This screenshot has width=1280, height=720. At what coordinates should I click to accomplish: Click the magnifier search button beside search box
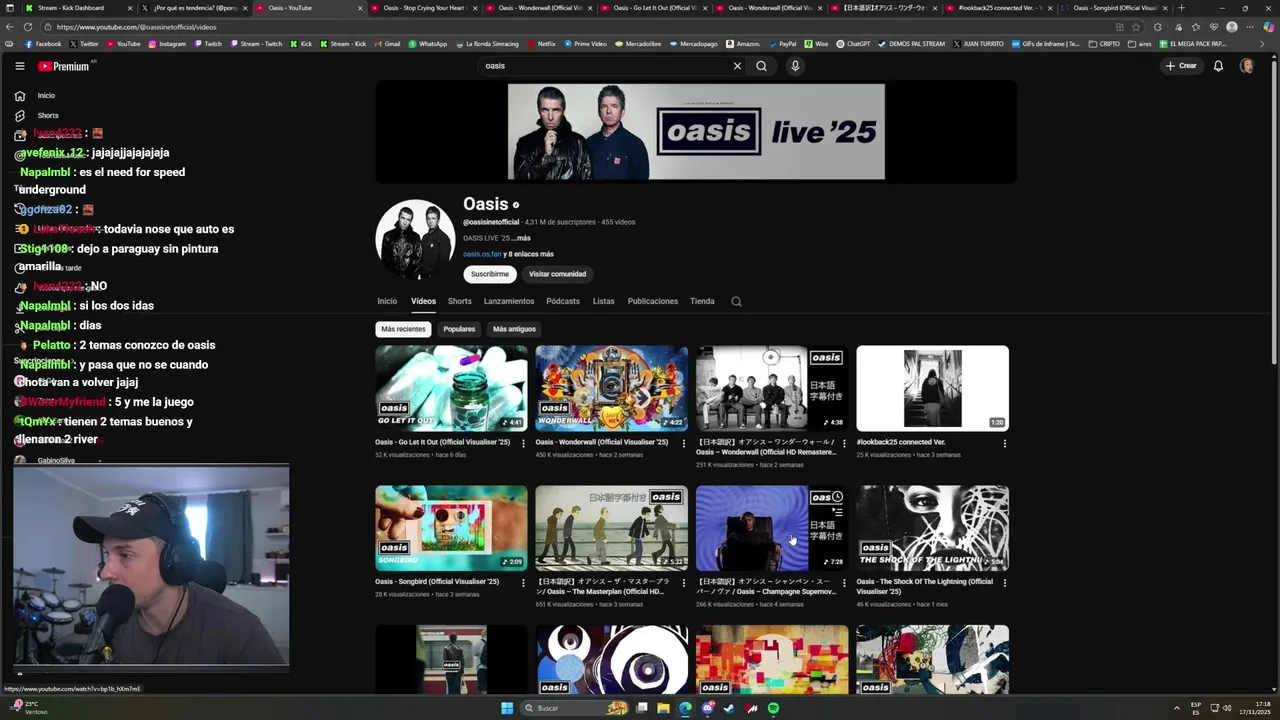click(x=762, y=66)
